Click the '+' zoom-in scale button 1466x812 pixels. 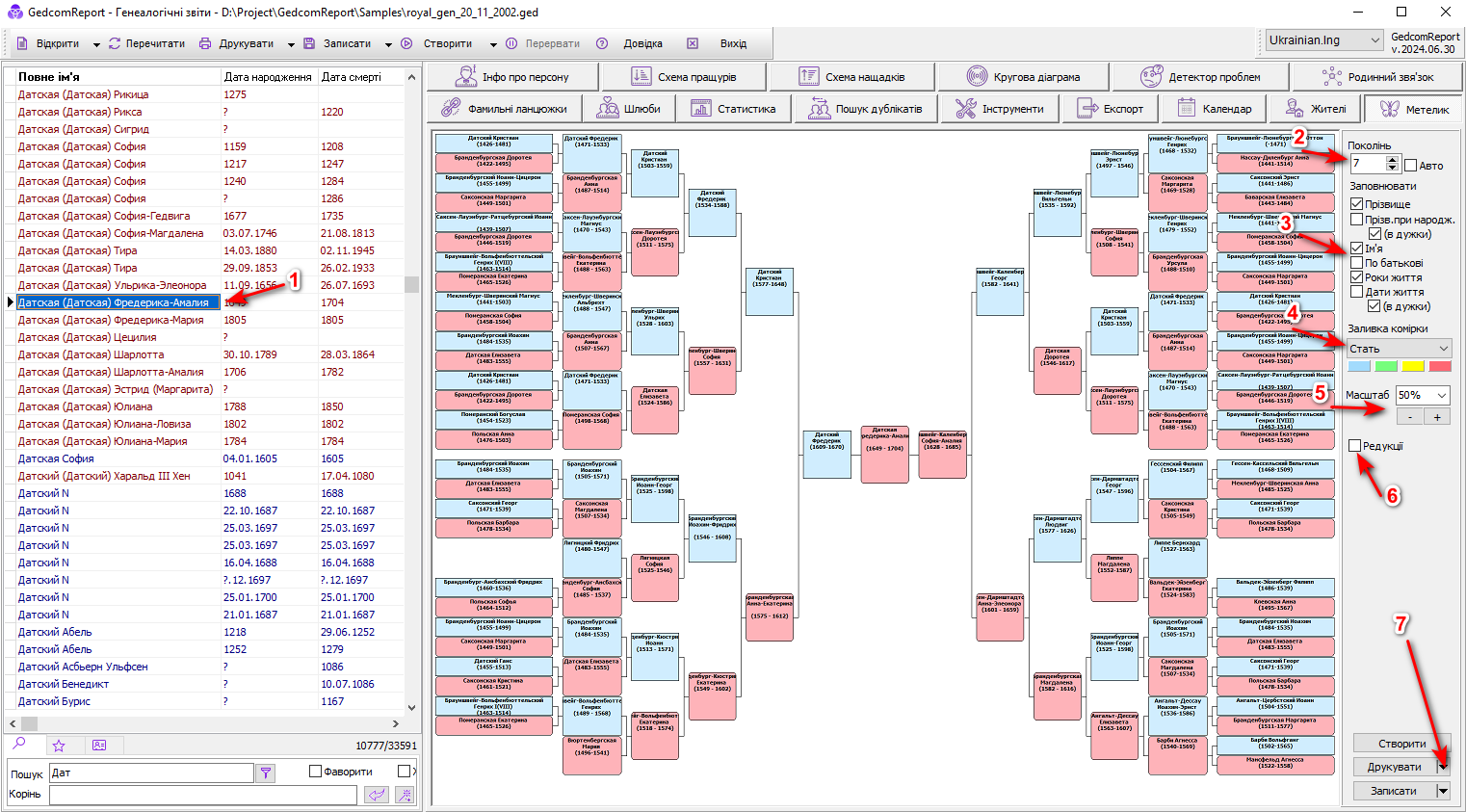point(1437,417)
